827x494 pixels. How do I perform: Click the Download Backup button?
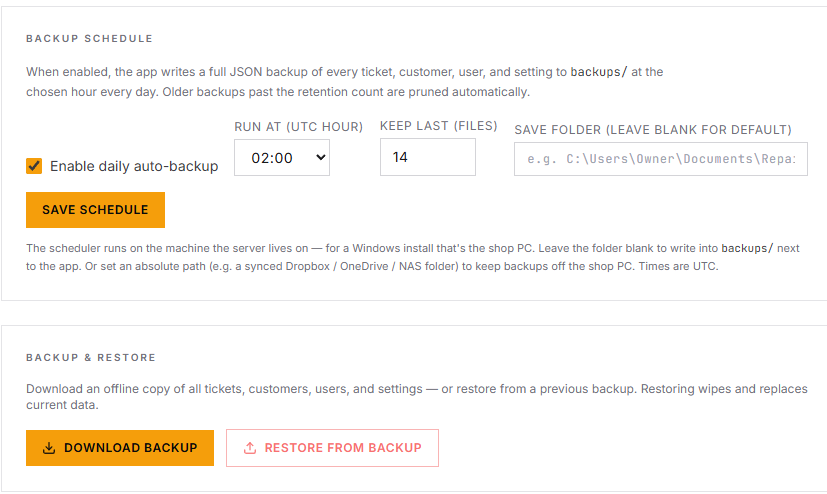click(120, 448)
